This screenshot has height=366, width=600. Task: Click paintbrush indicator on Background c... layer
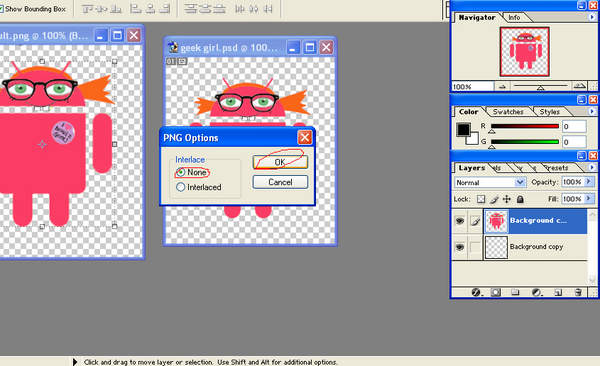475,221
